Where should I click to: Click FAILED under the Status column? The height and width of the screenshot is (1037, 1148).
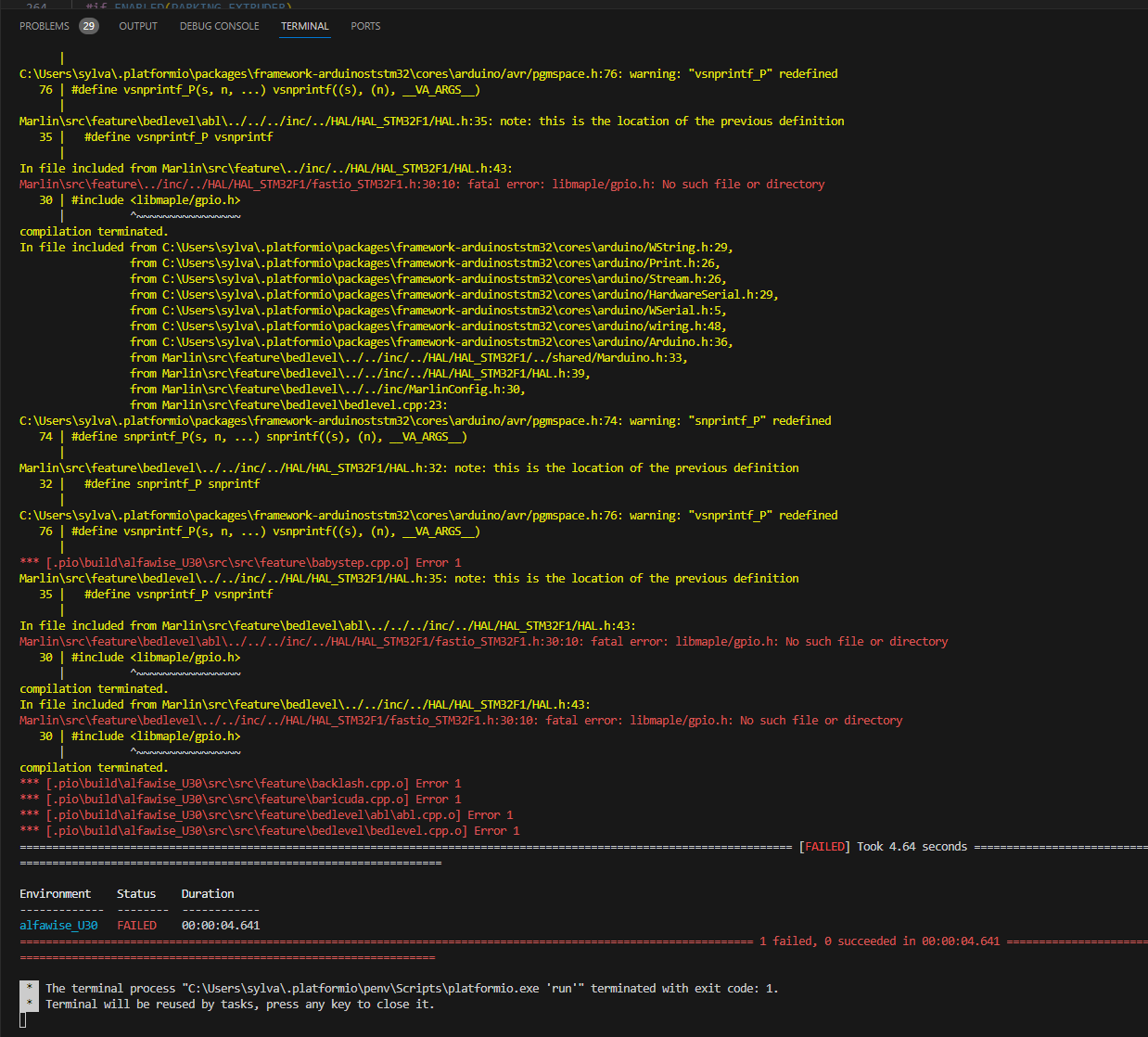coord(136,926)
